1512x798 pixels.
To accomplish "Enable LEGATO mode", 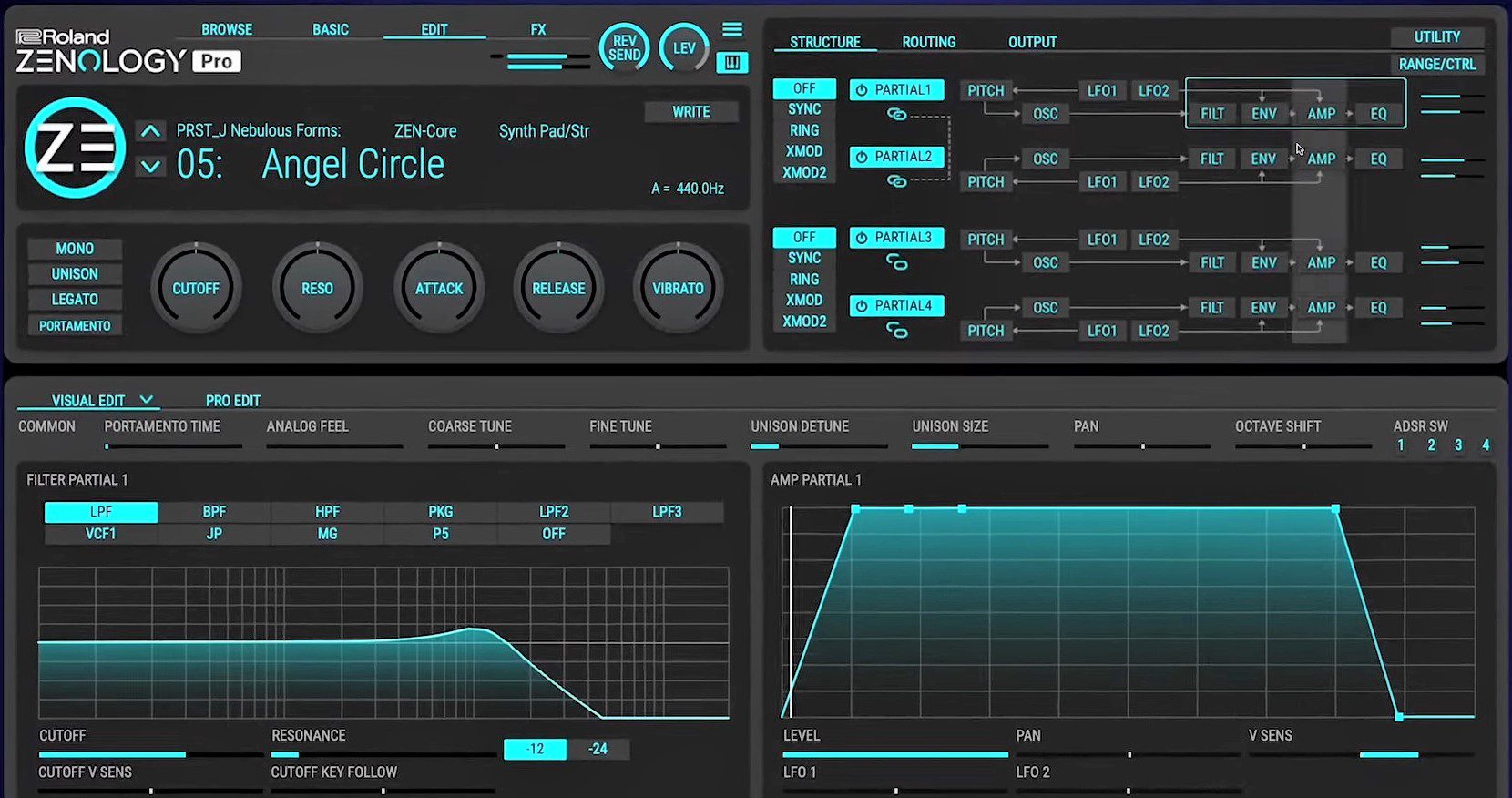I will tap(75, 300).
